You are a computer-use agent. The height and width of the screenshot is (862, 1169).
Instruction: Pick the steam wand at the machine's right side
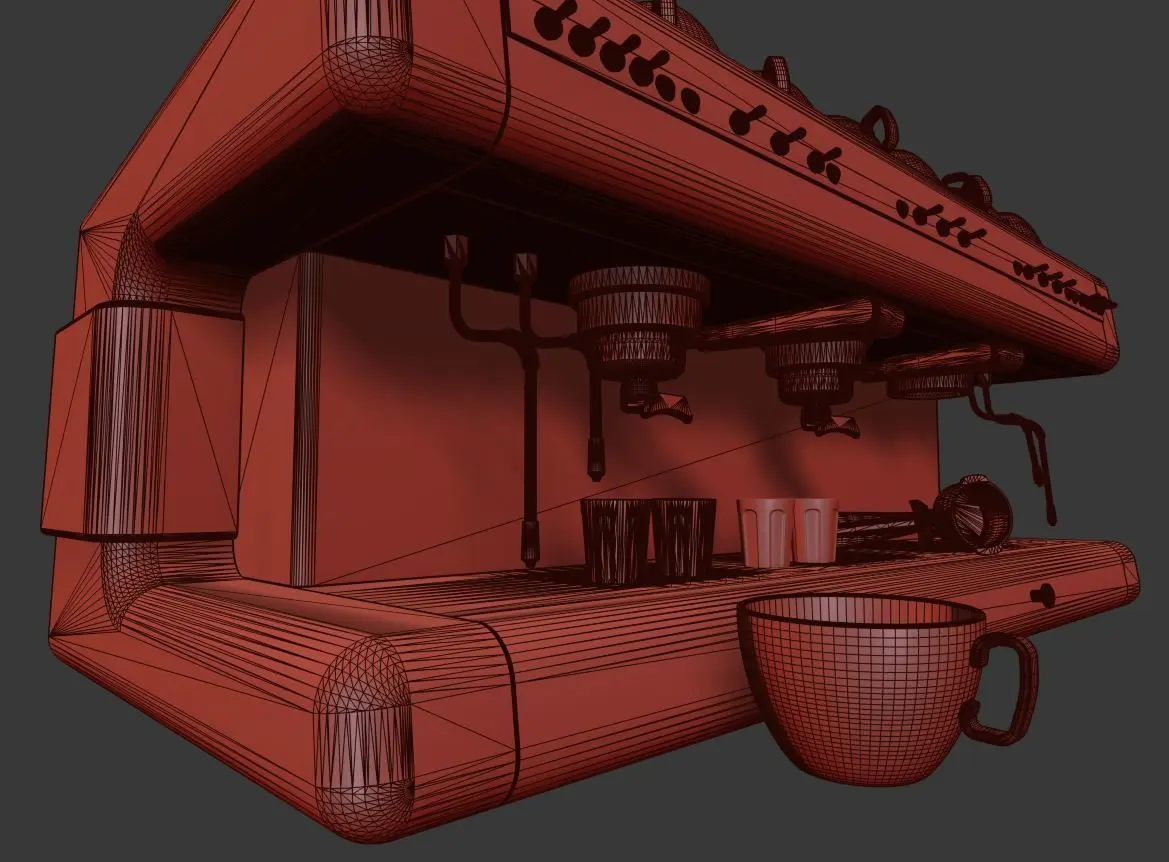(x=1017, y=447)
